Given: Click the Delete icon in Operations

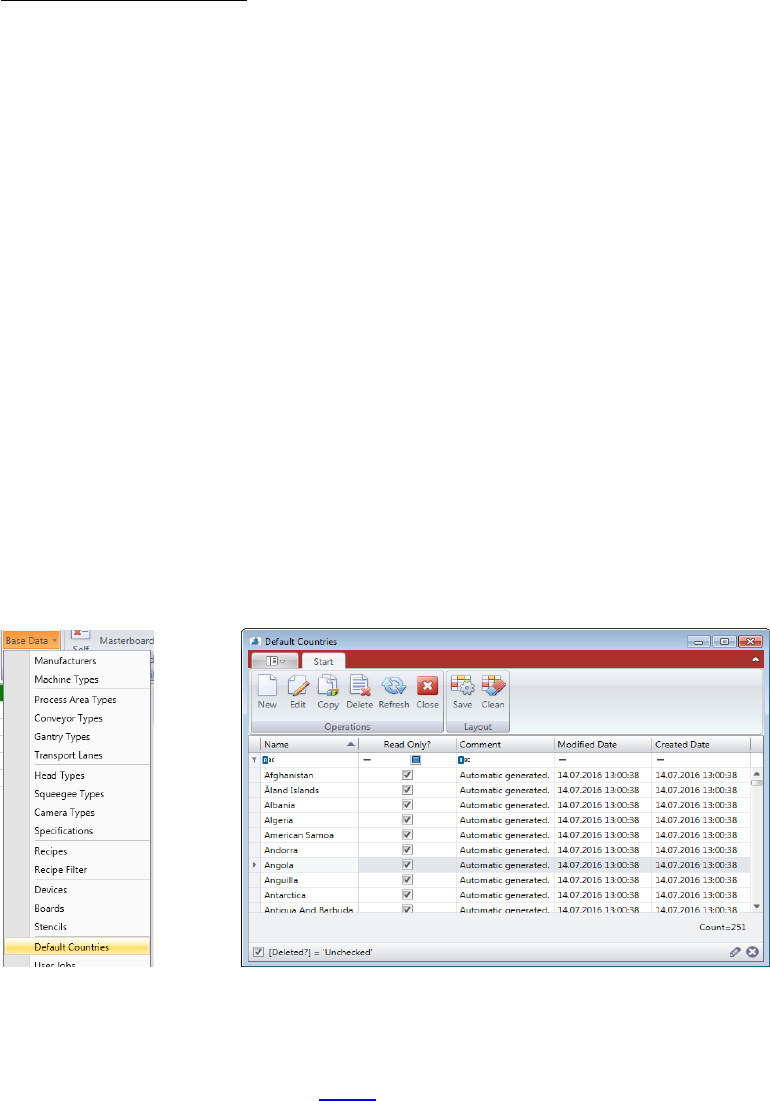Looking at the screenshot, I should (x=359, y=686).
